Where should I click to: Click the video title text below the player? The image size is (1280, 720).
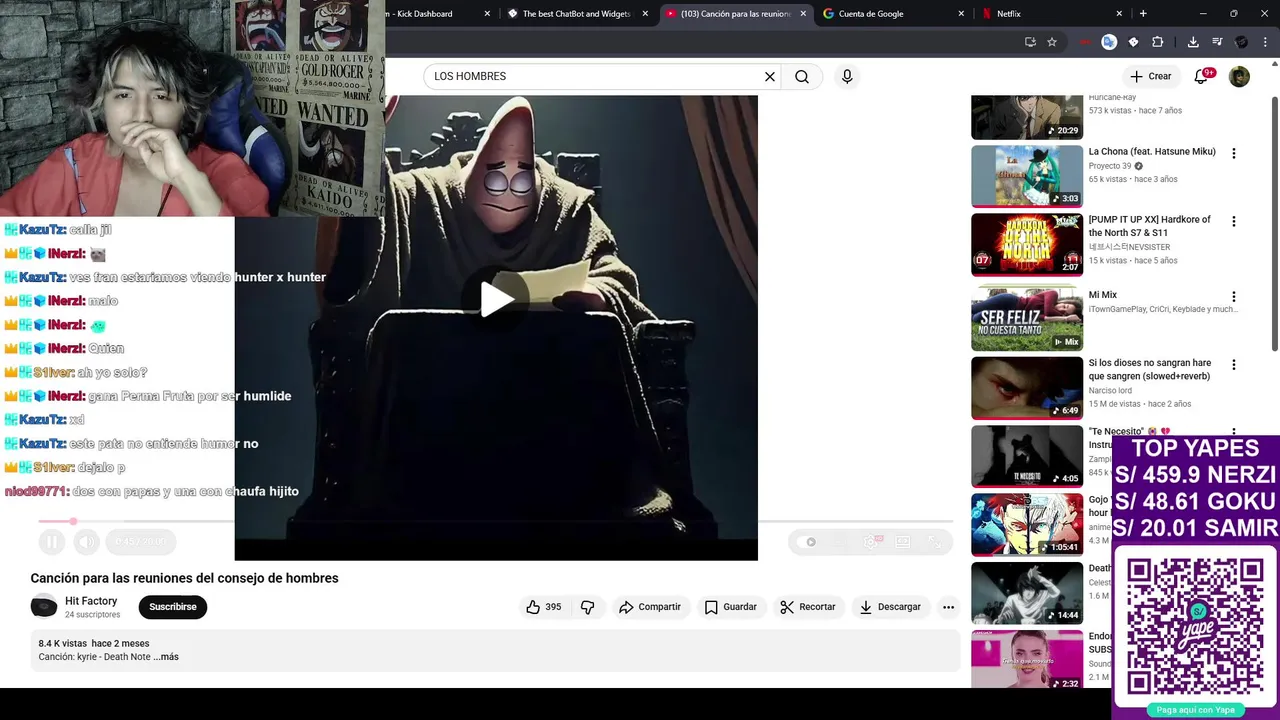point(184,578)
